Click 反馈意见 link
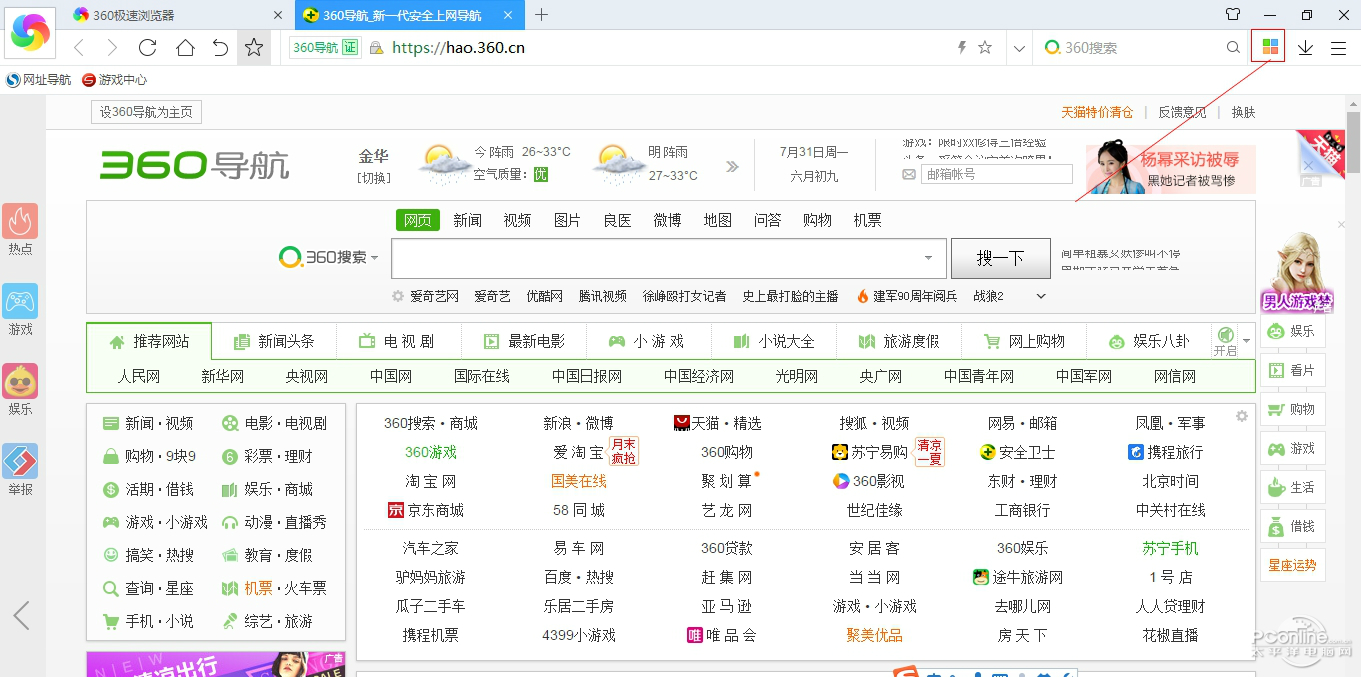Viewport: 1361px width, 677px height. [x=1182, y=112]
